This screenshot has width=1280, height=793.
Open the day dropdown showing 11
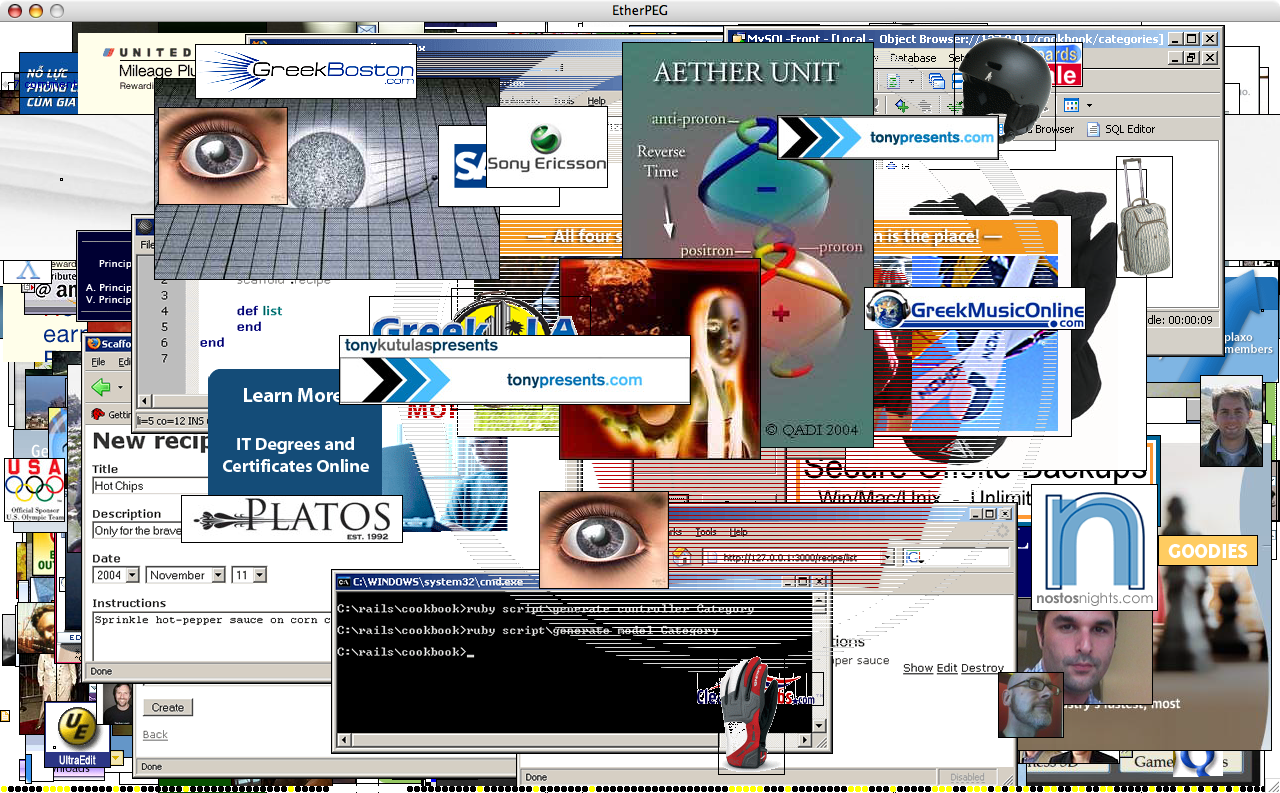click(x=249, y=575)
